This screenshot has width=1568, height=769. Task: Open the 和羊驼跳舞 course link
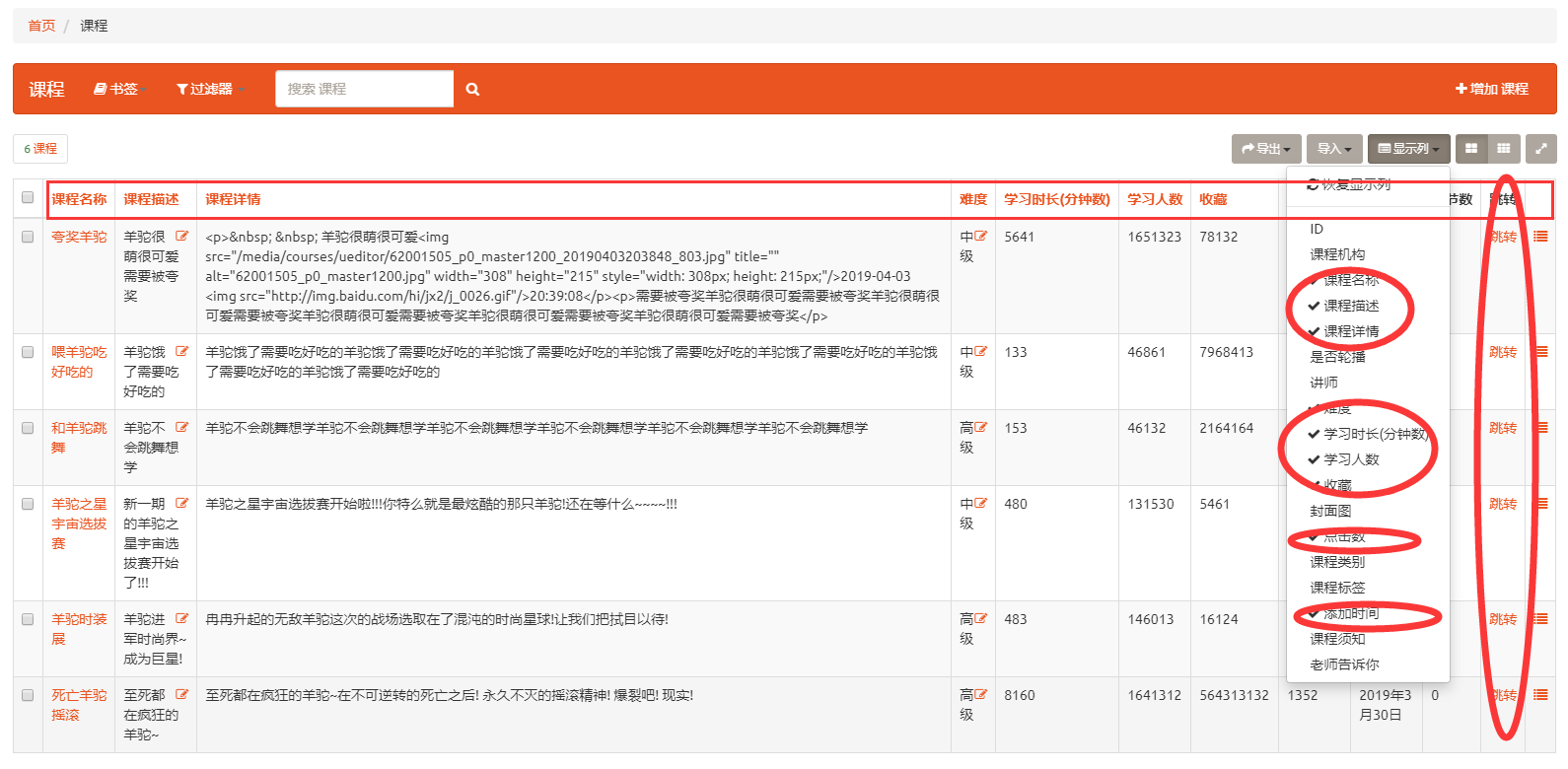tap(79, 438)
